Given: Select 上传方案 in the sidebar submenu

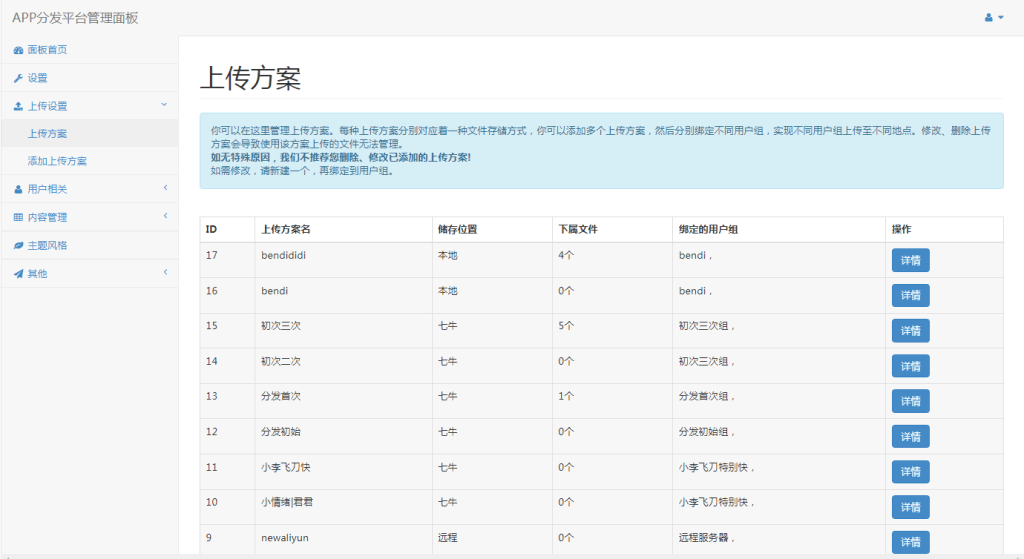Looking at the screenshot, I should 48,133.
